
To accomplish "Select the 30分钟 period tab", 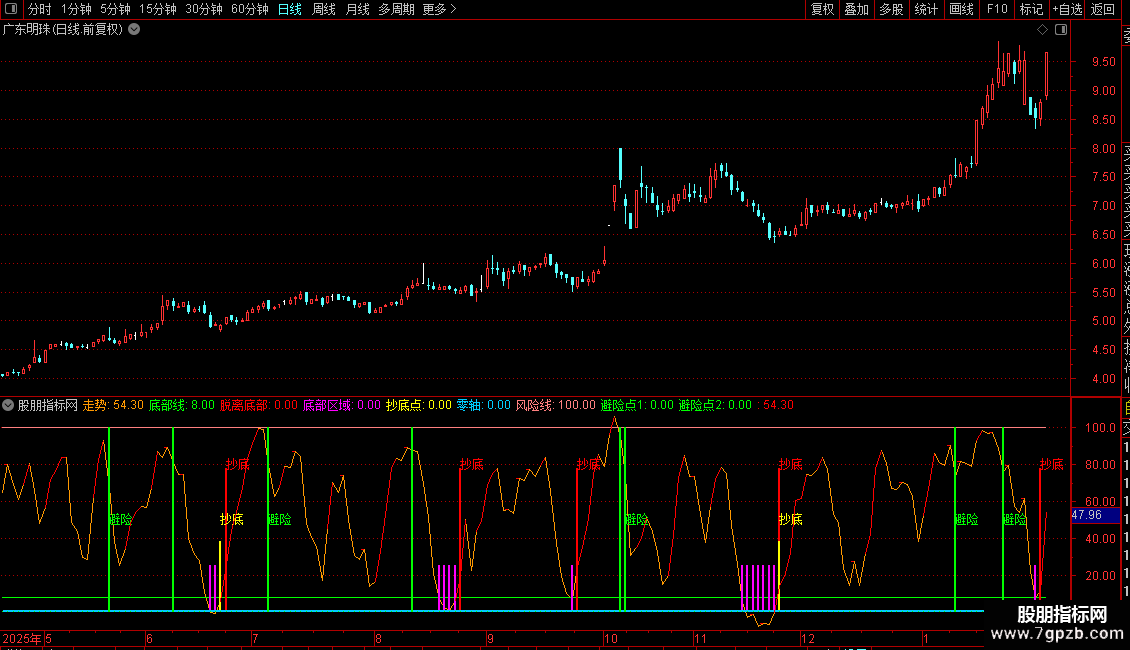I will [x=204, y=9].
